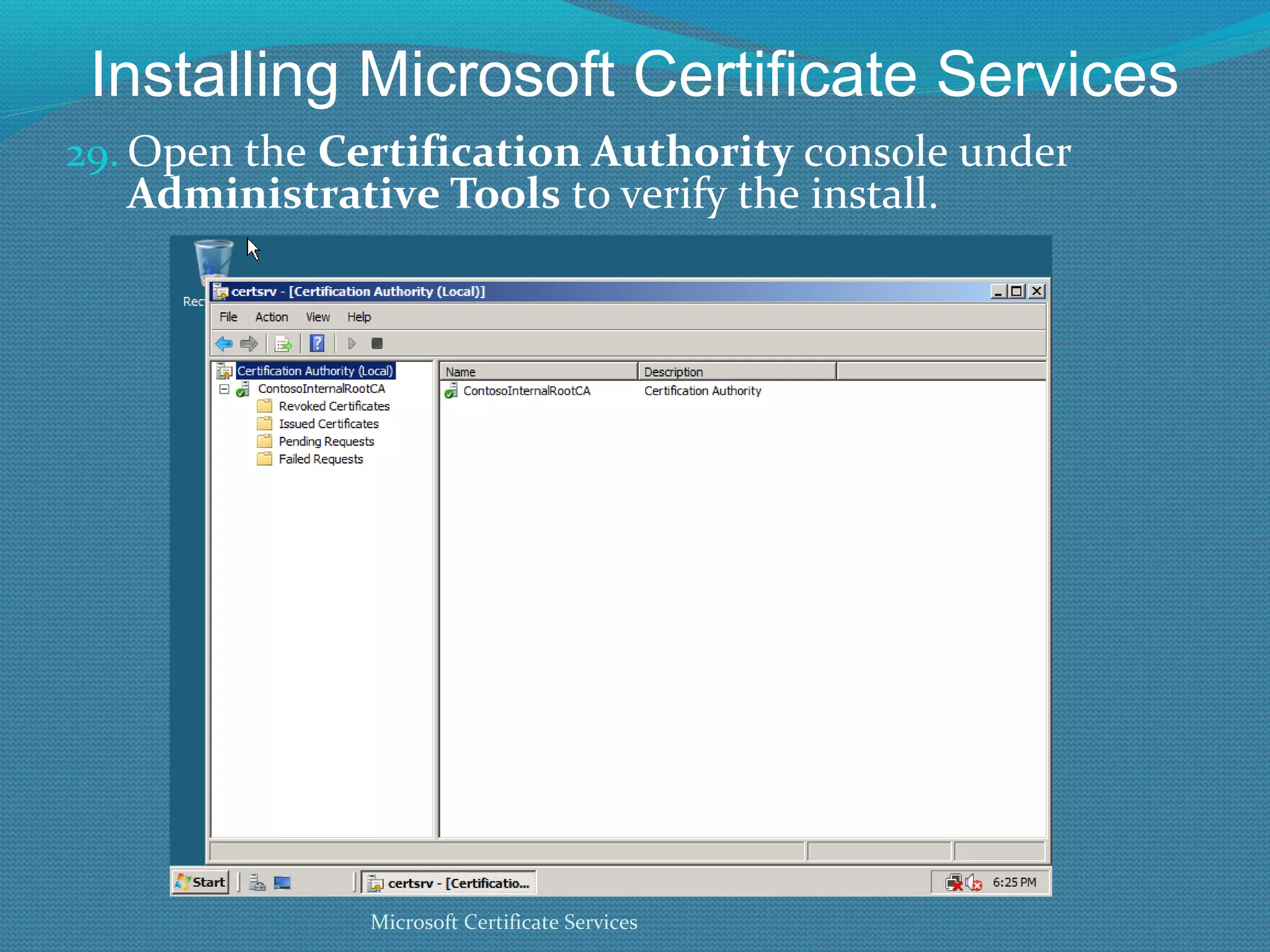Open the View menu

[317, 317]
